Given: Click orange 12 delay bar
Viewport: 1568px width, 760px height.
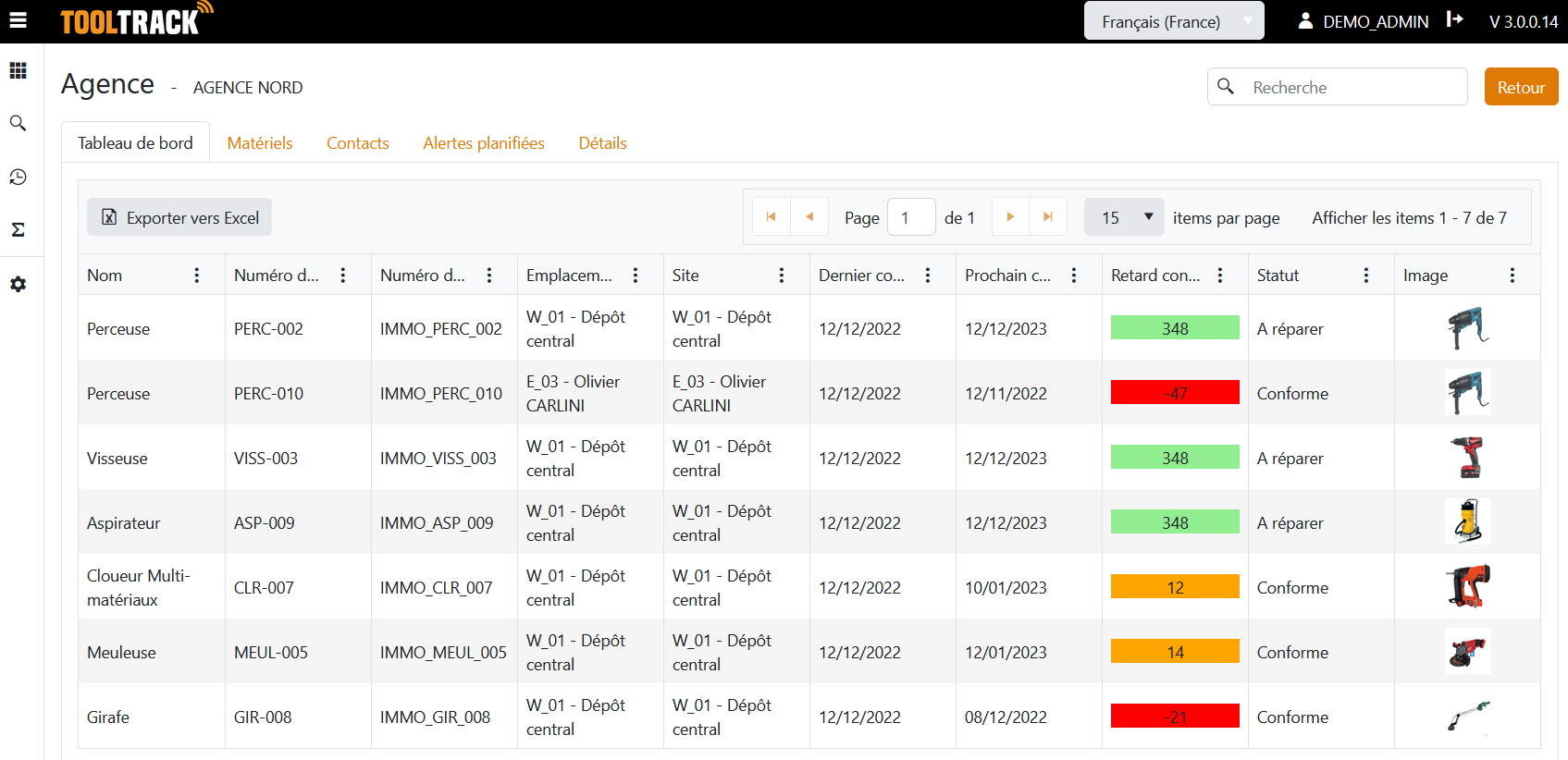Looking at the screenshot, I should [x=1175, y=587].
